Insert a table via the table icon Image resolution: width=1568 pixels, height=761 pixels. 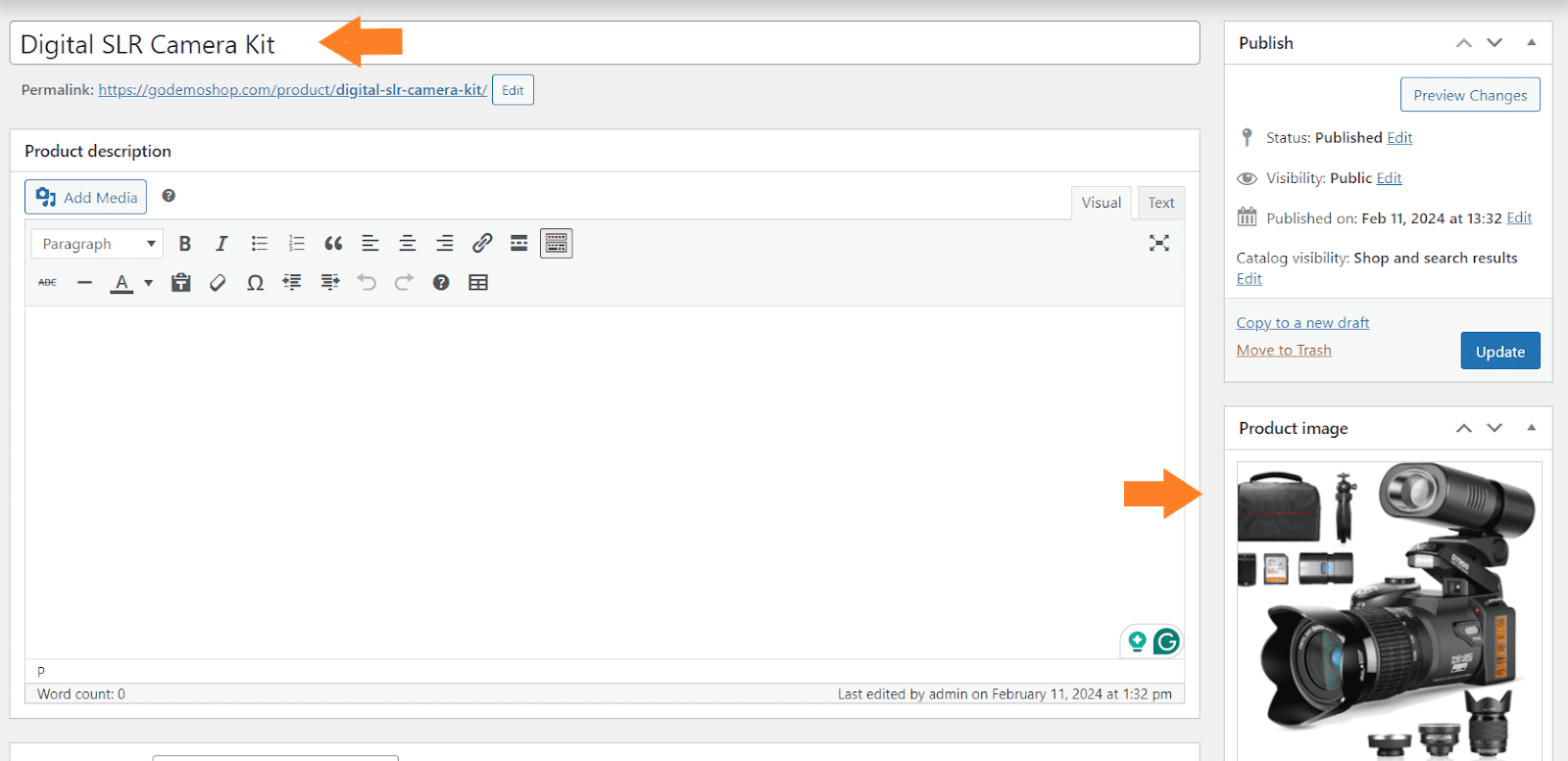[x=478, y=282]
